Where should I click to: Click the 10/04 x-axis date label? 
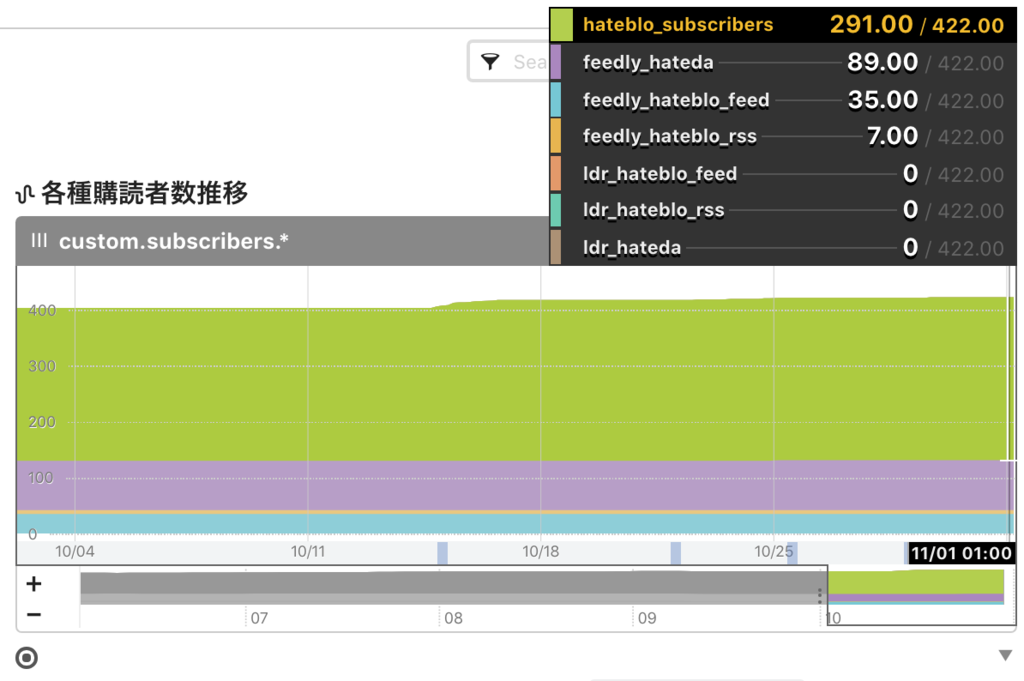[x=74, y=552]
